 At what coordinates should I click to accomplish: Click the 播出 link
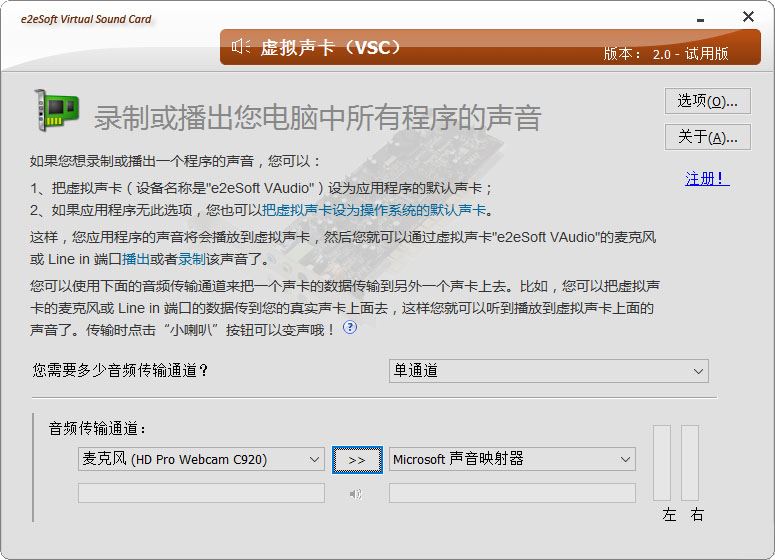(x=135, y=259)
